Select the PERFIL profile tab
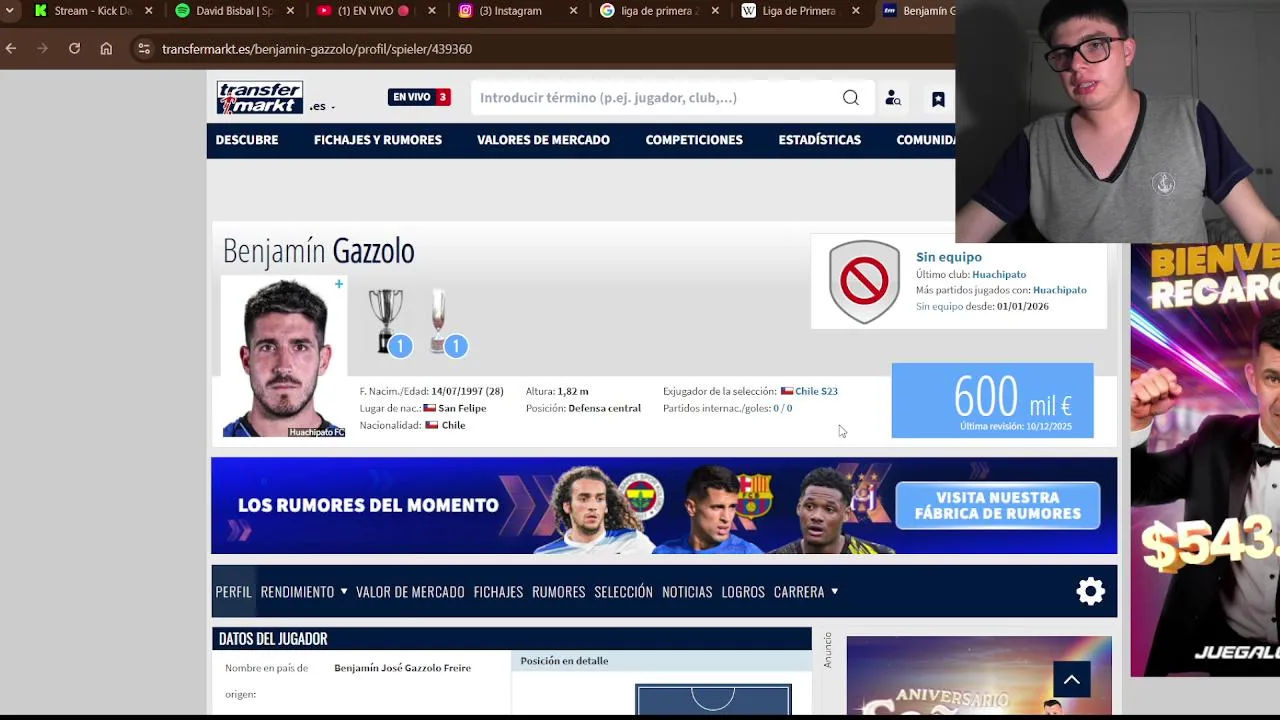Viewport: 1280px width, 720px height. click(x=233, y=591)
